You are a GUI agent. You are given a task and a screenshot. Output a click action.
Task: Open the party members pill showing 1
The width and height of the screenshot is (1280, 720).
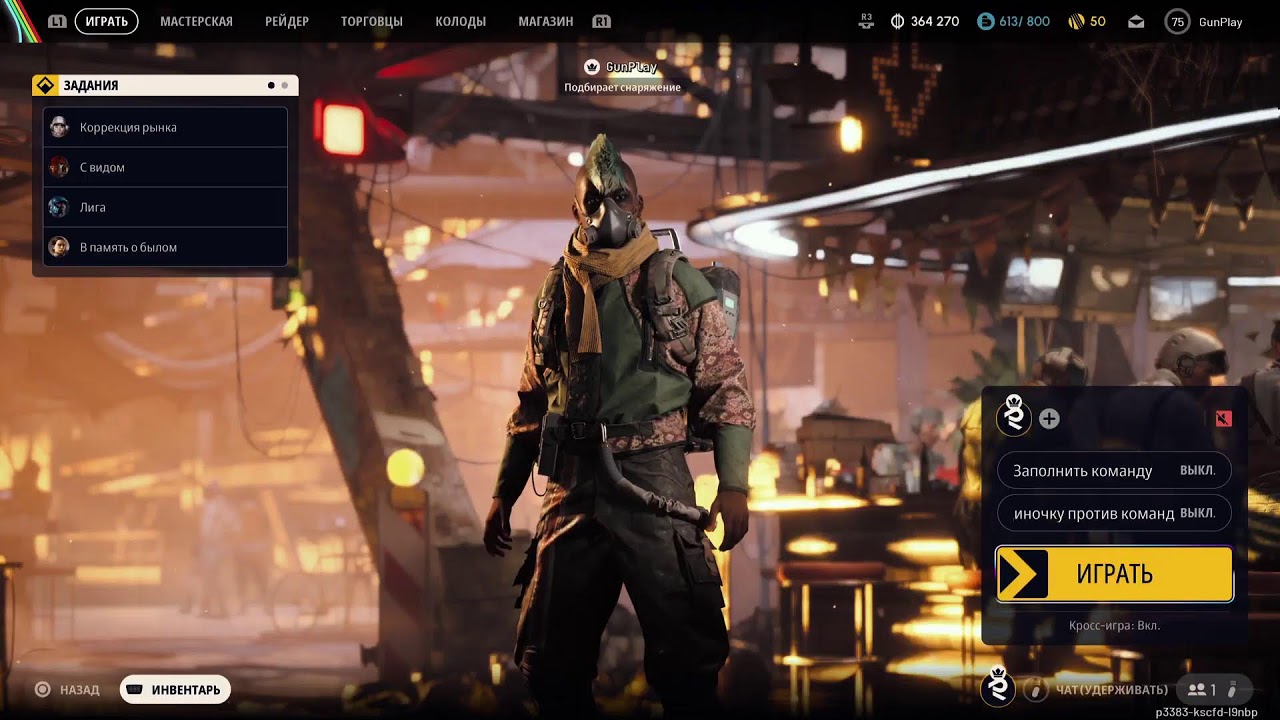(x=1213, y=690)
